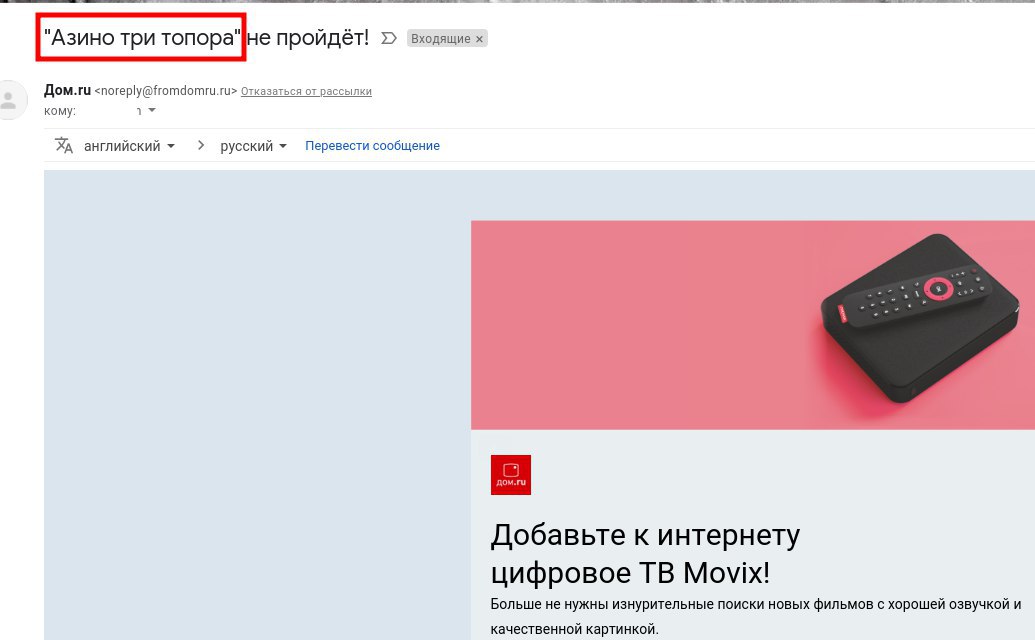
Task: Click the кому recipient line
Action: (100, 111)
